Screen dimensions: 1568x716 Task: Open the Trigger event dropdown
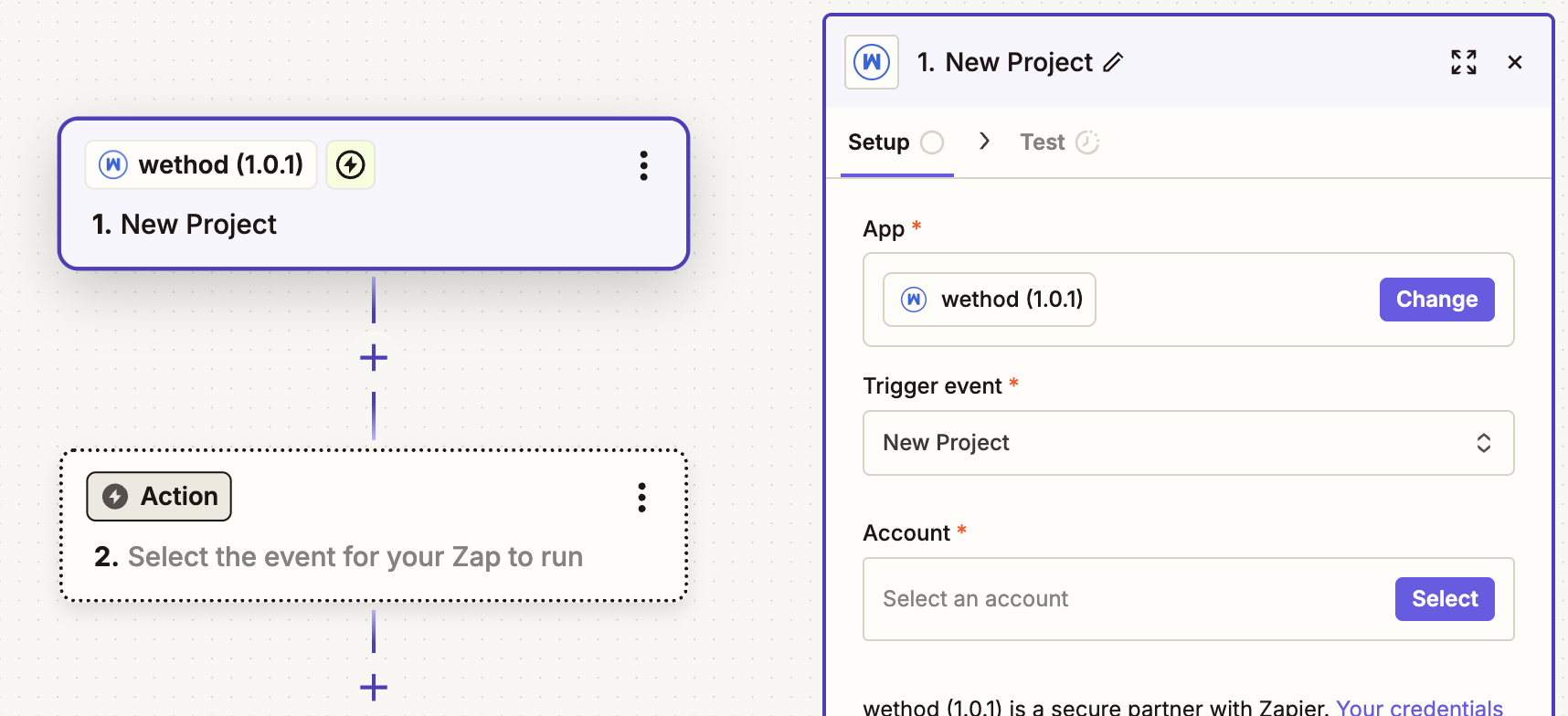tap(1188, 443)
